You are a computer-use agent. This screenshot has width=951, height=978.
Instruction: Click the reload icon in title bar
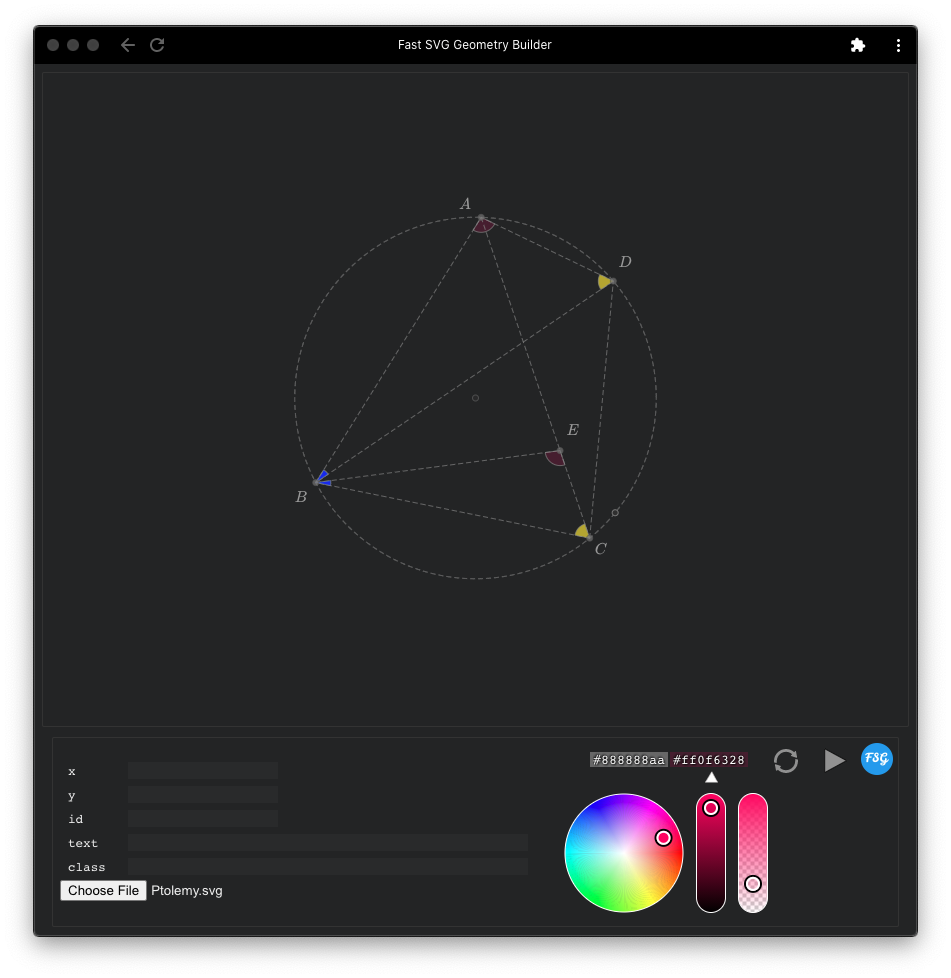pyautogui.click(x=157, y=45)
